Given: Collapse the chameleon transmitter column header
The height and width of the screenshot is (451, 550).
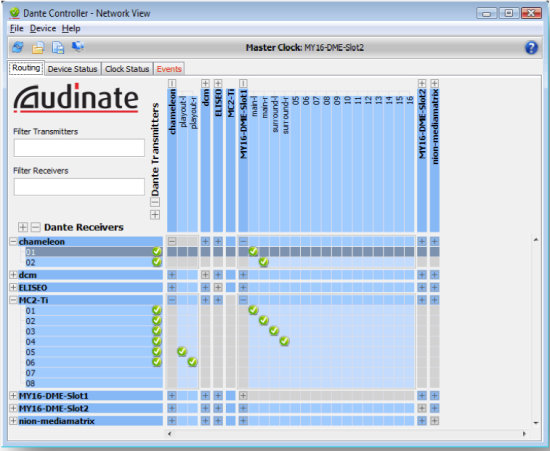Looking at the screenshot, I should (x=172, y=83).
